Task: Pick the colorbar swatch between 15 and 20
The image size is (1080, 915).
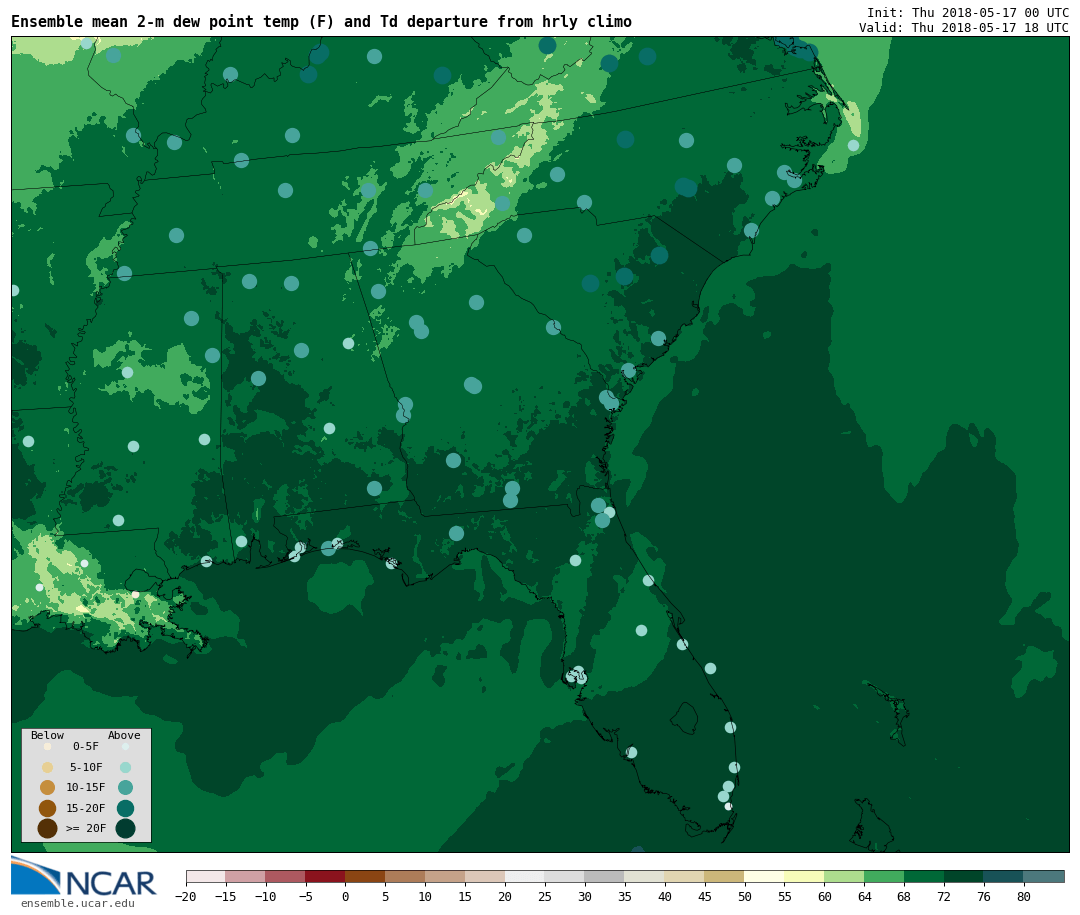Action: (486, 876)
